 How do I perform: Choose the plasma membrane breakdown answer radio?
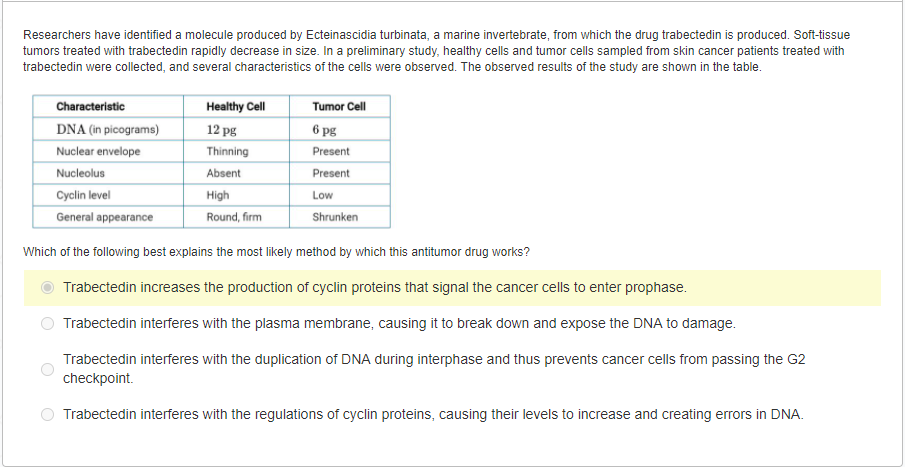(x=48, y=324)
